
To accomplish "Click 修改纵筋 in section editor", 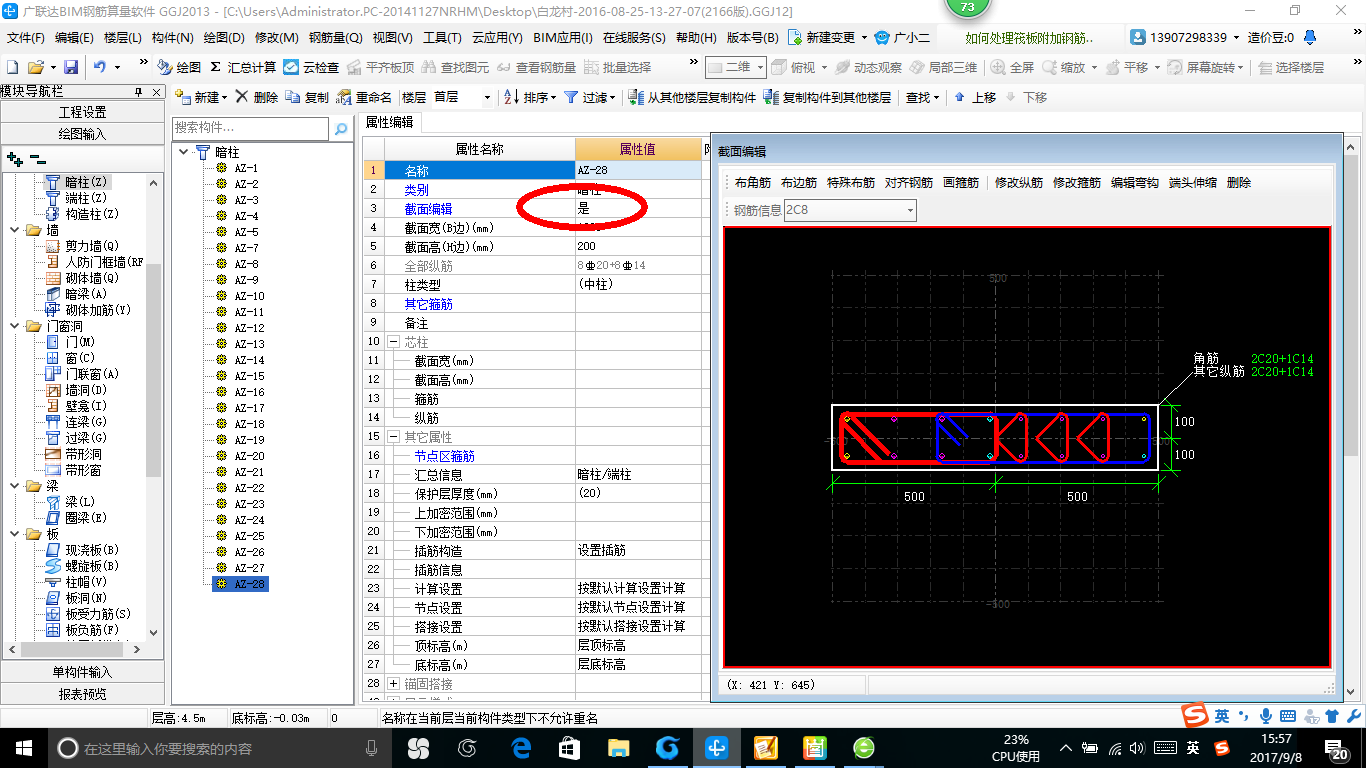I will point(1019,183).
